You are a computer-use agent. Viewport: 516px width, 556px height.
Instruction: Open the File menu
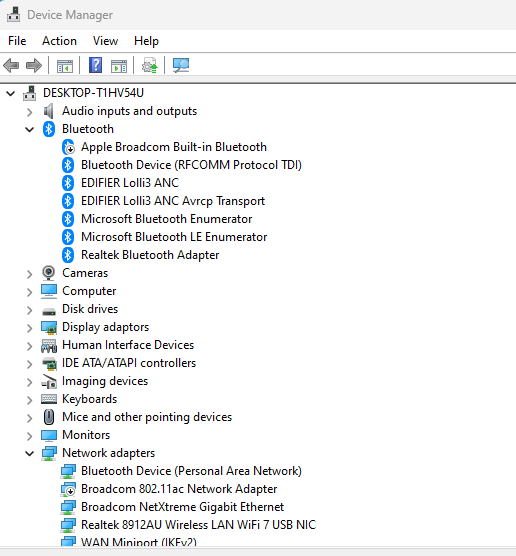click(17, 41)
